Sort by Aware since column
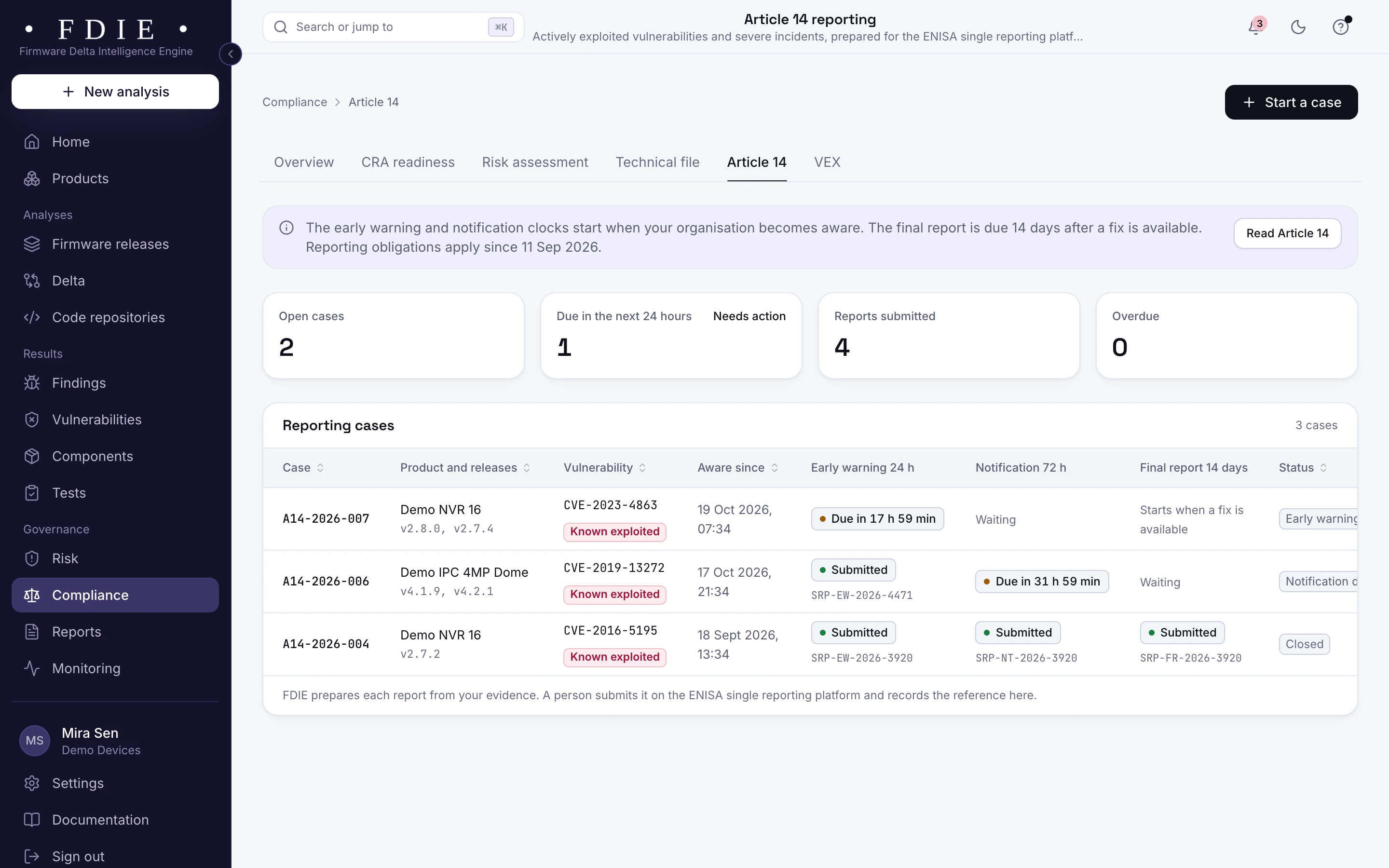This screenshot has width=1389, height=868. [737, 468]
